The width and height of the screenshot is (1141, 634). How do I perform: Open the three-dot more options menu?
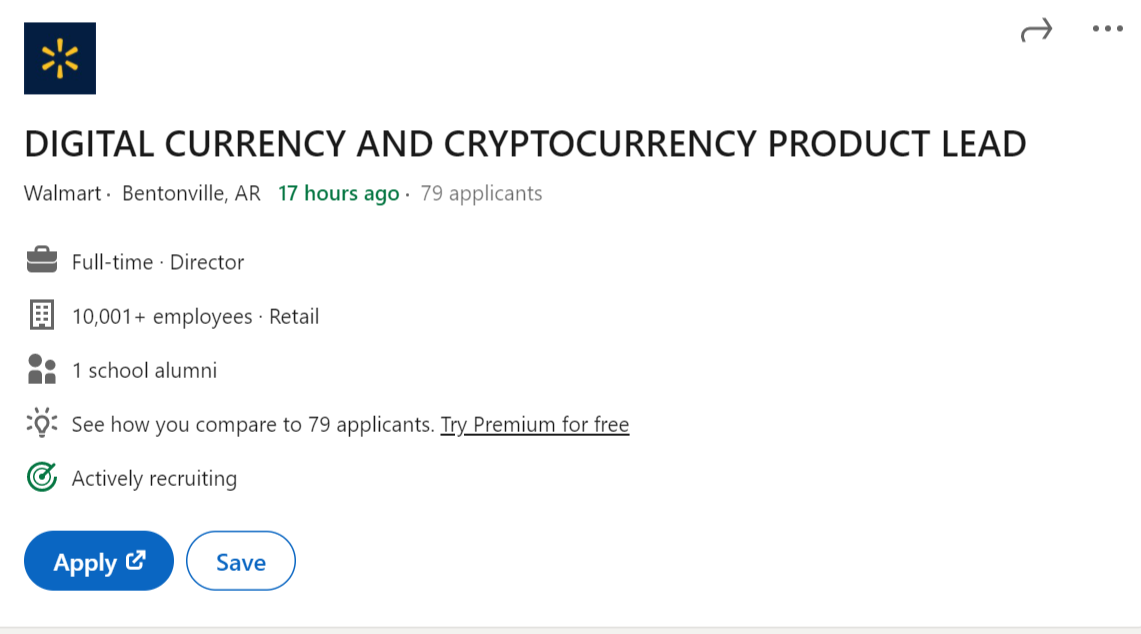(x=1107, y=29)
